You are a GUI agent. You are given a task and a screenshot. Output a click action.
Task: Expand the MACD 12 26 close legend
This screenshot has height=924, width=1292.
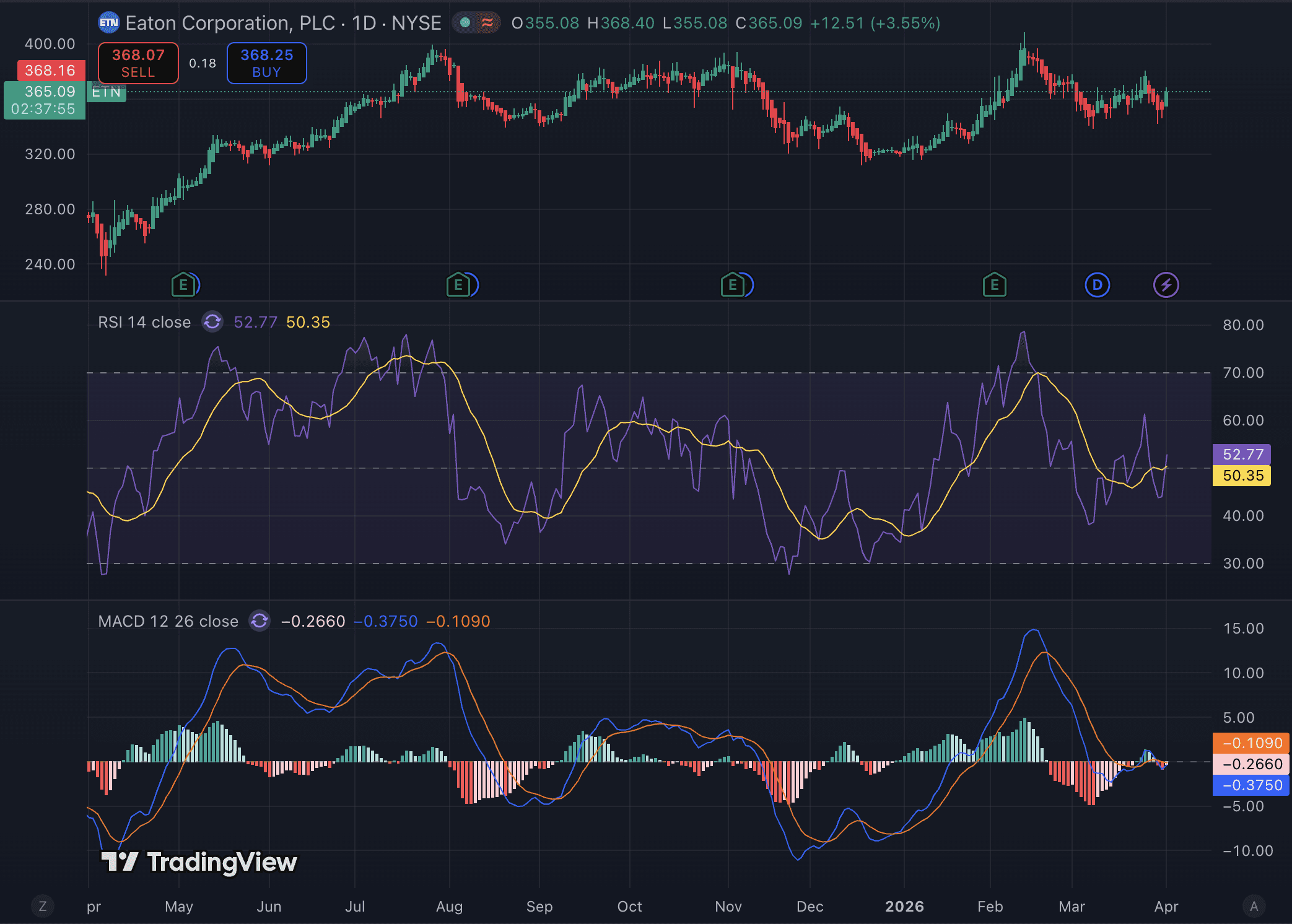(x=168, y=621)
